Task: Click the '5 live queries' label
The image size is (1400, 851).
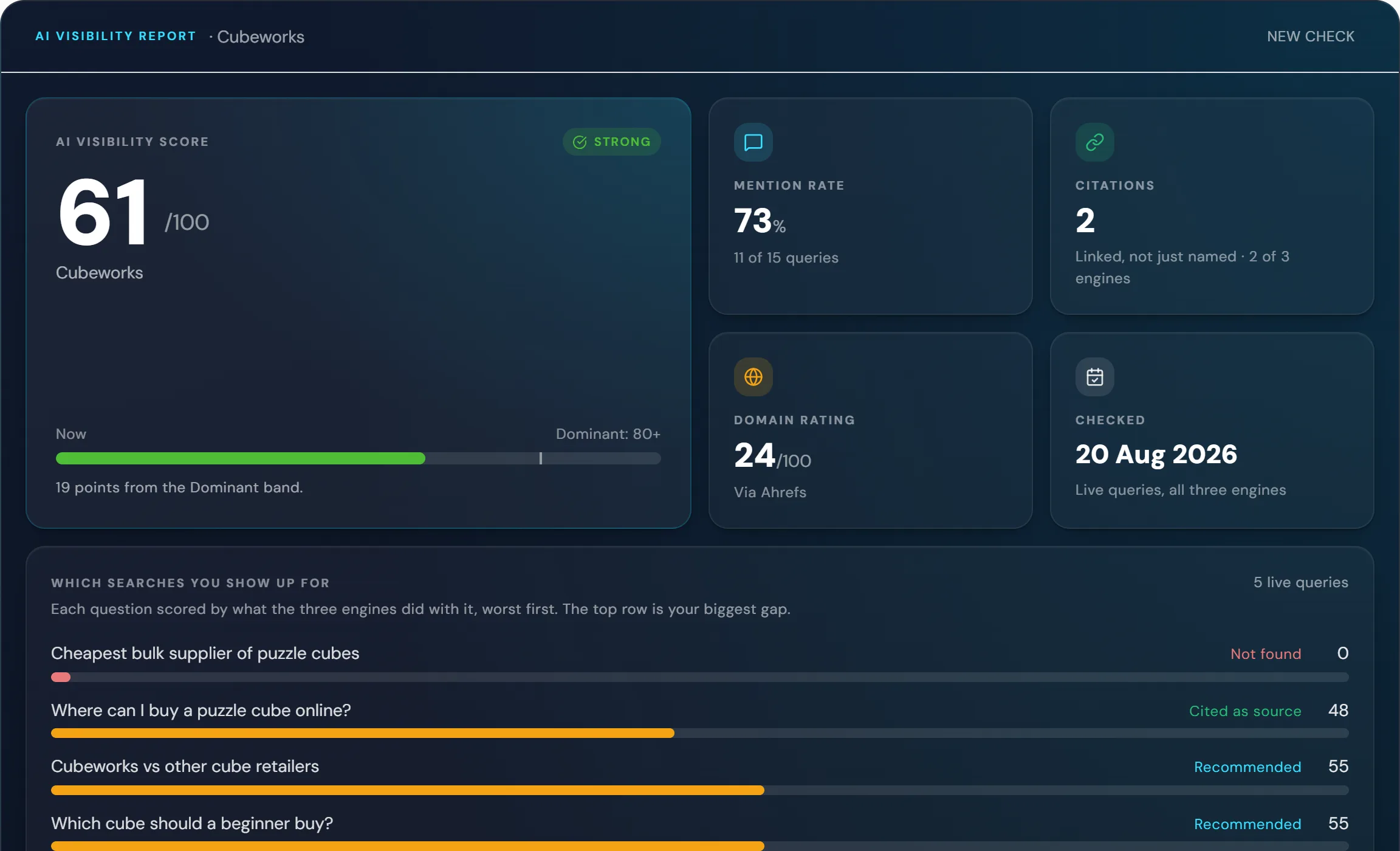Action: click(x=1301, y=582)
